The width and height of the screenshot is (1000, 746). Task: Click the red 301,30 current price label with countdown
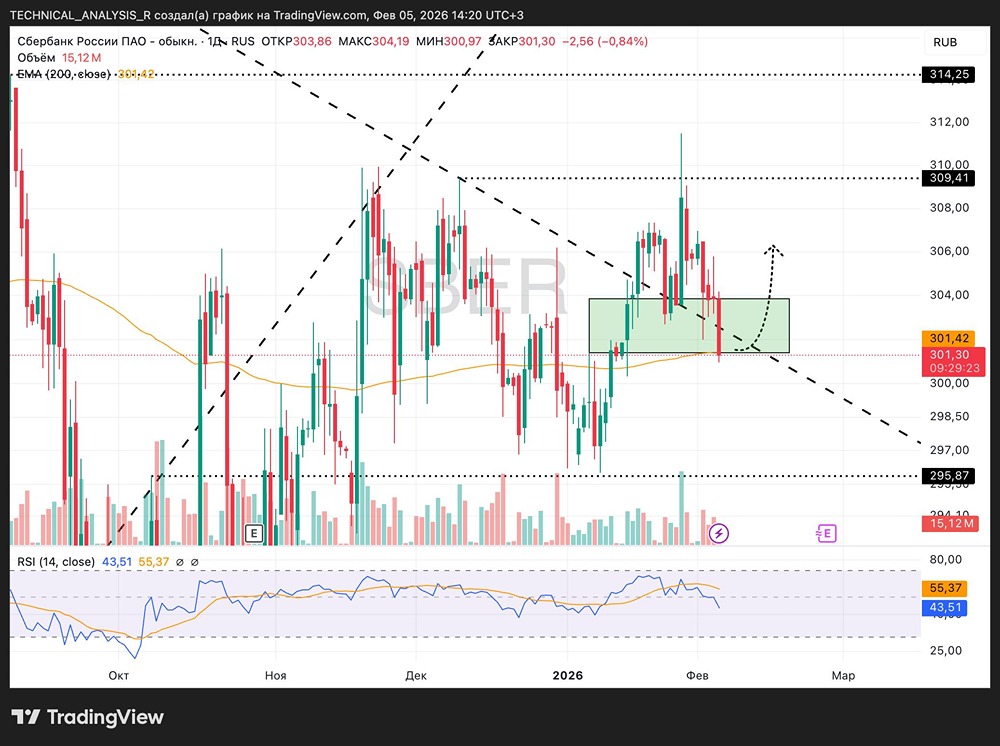coord(953,362)
